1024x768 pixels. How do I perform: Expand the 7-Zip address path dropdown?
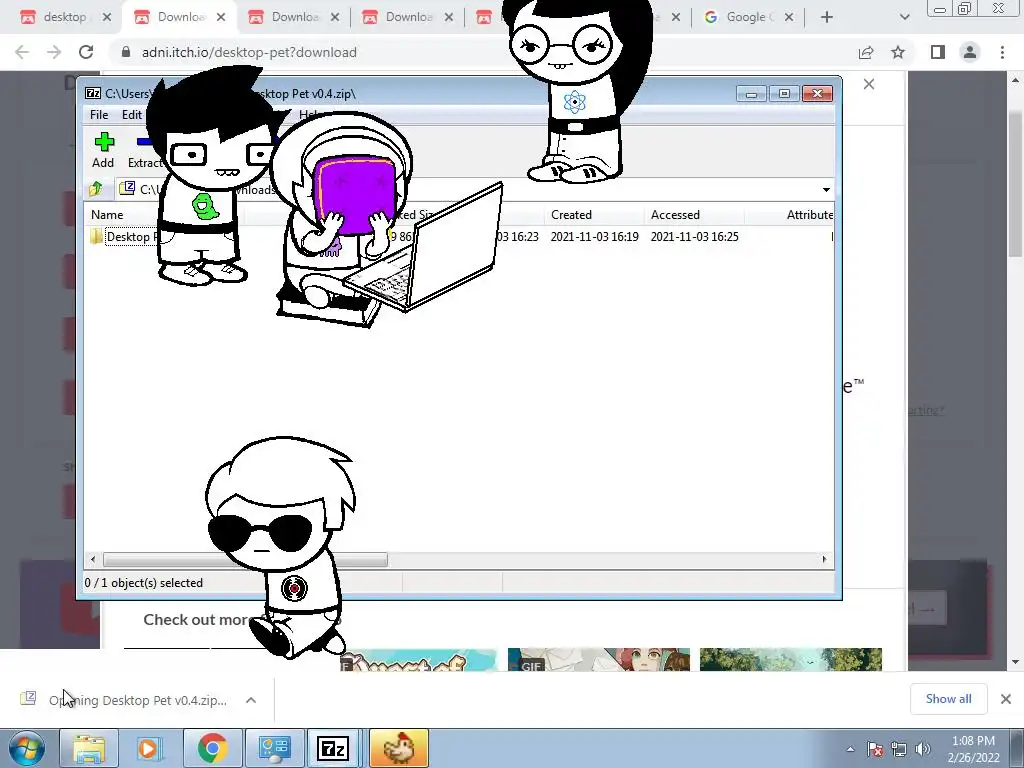pyautogui.click(x=826, y=189)
